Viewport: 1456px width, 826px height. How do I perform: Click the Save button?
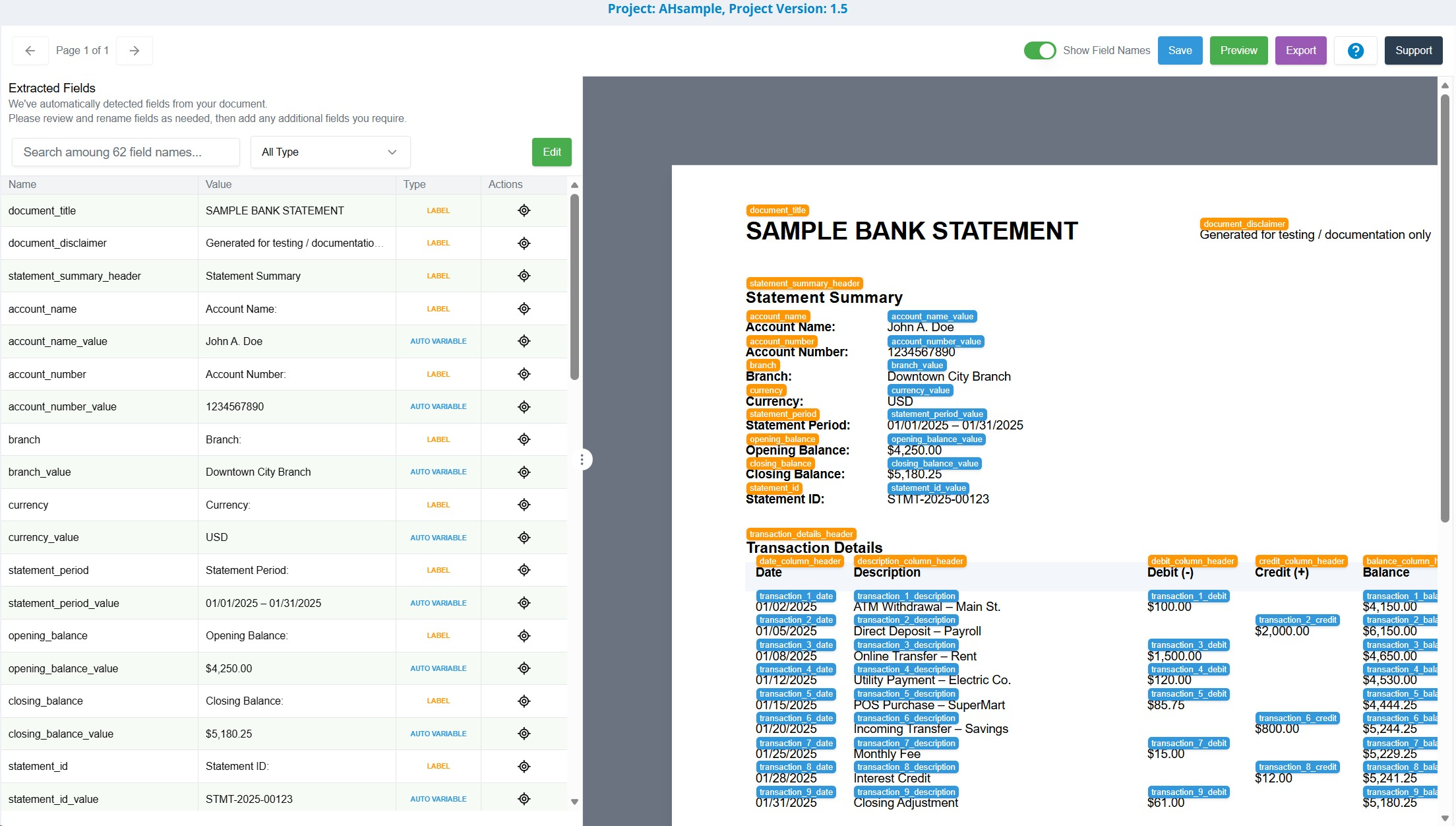(x=1180, y=51)
